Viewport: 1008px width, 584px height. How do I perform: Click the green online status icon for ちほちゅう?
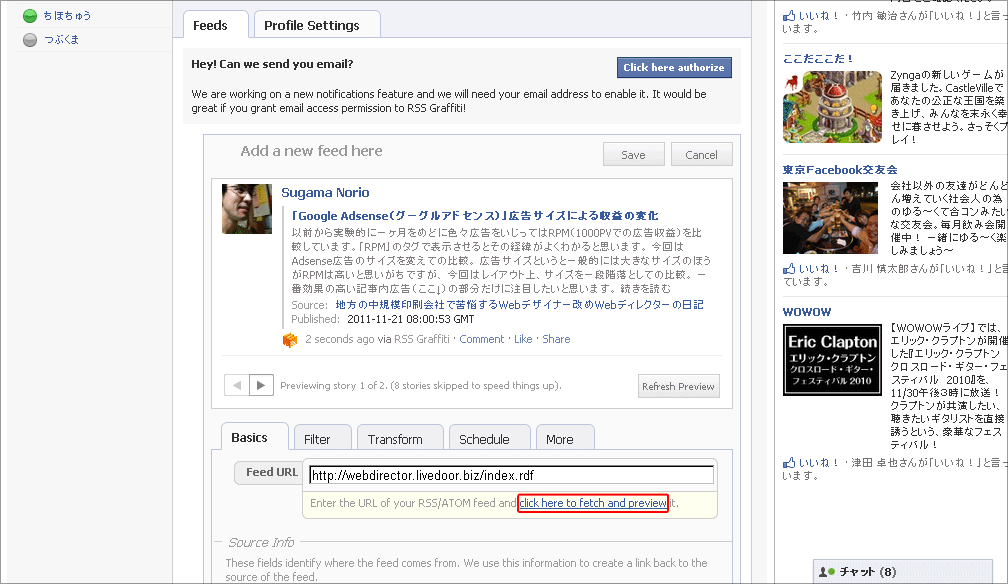tap(30, 16)
